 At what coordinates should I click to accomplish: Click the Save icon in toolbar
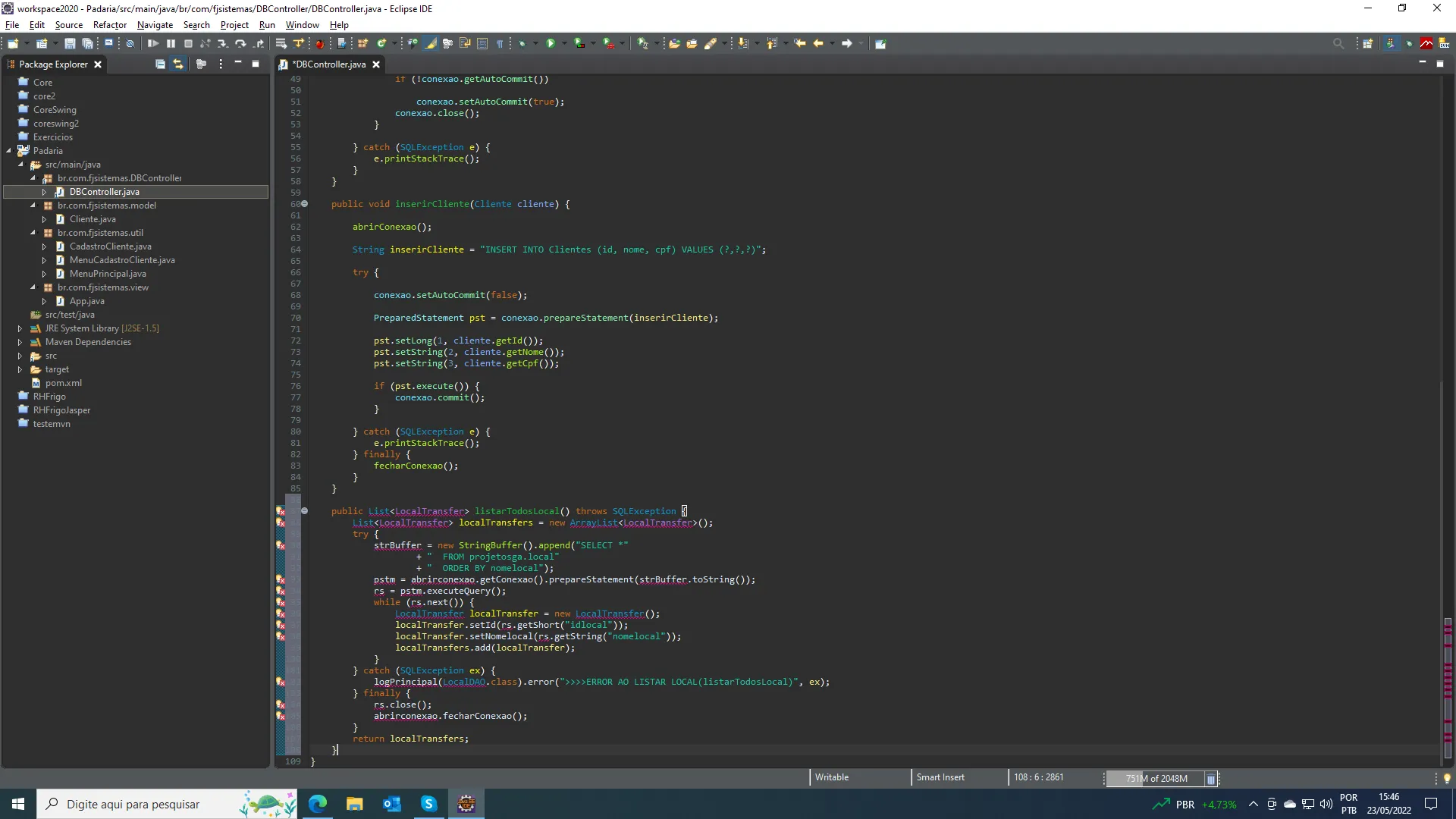[x=70, y=44]
